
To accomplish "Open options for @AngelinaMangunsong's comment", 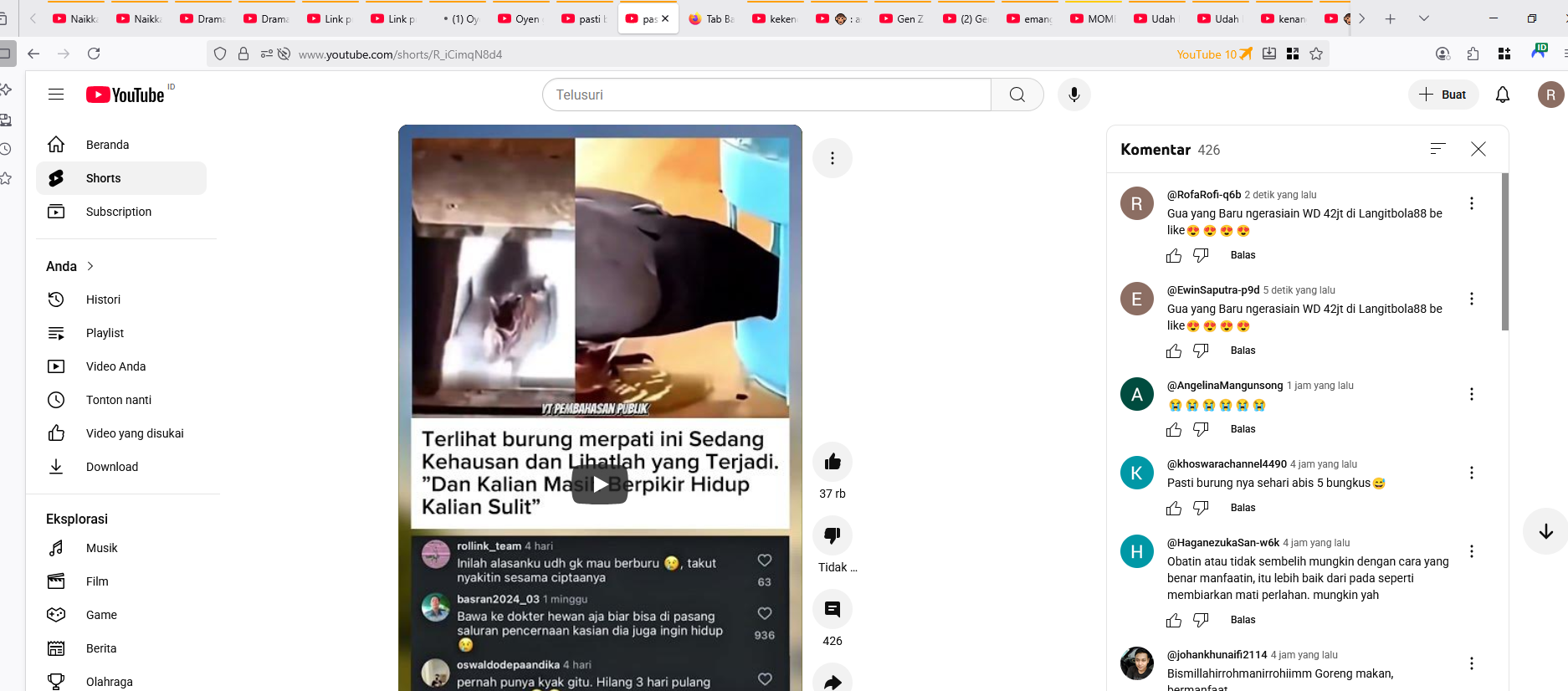I will tap(1472, 394).
